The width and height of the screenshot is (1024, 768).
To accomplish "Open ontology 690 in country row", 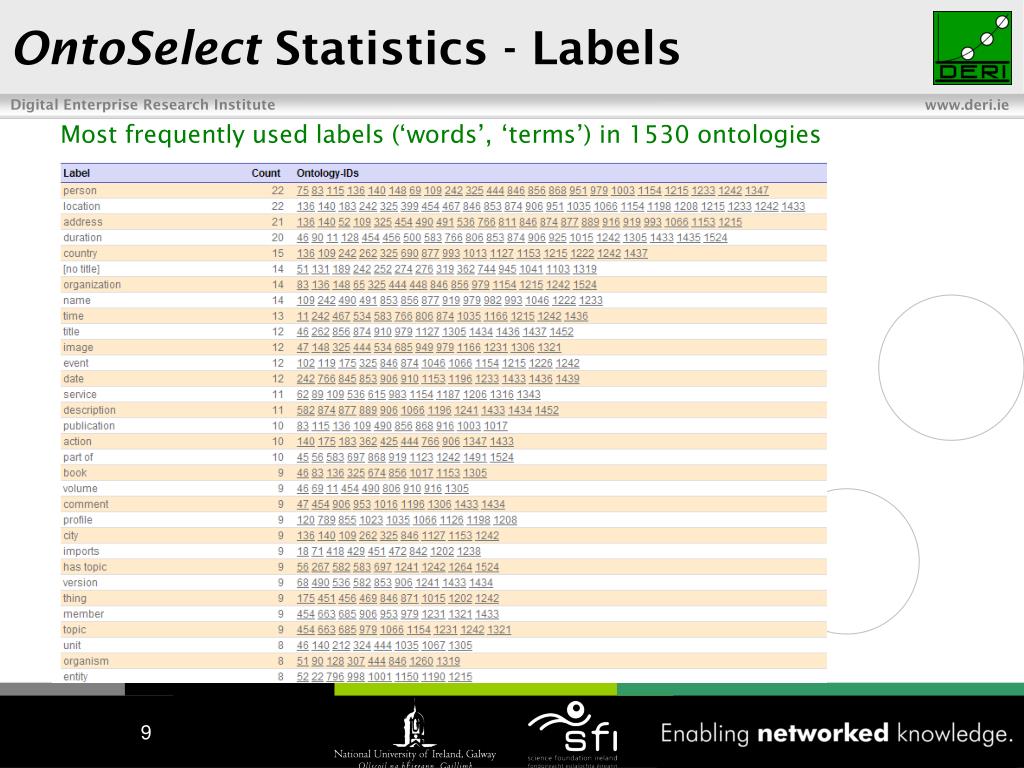I will coord(409,253).
